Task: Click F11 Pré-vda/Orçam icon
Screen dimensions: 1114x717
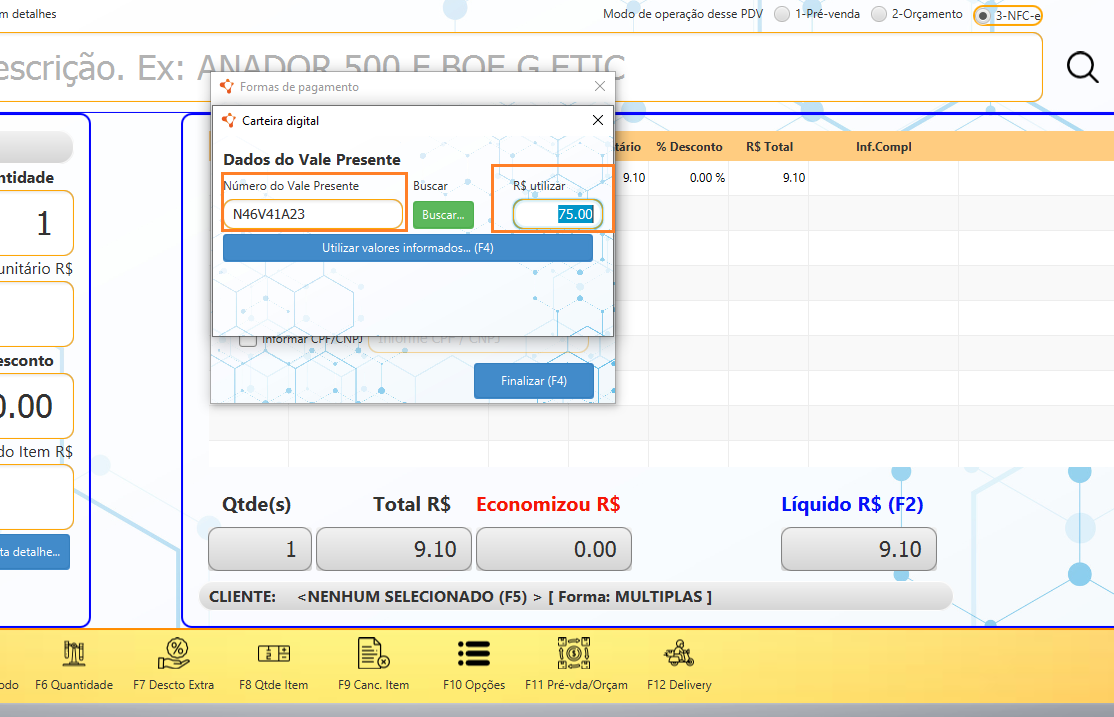Action: (x=574, y=655)
